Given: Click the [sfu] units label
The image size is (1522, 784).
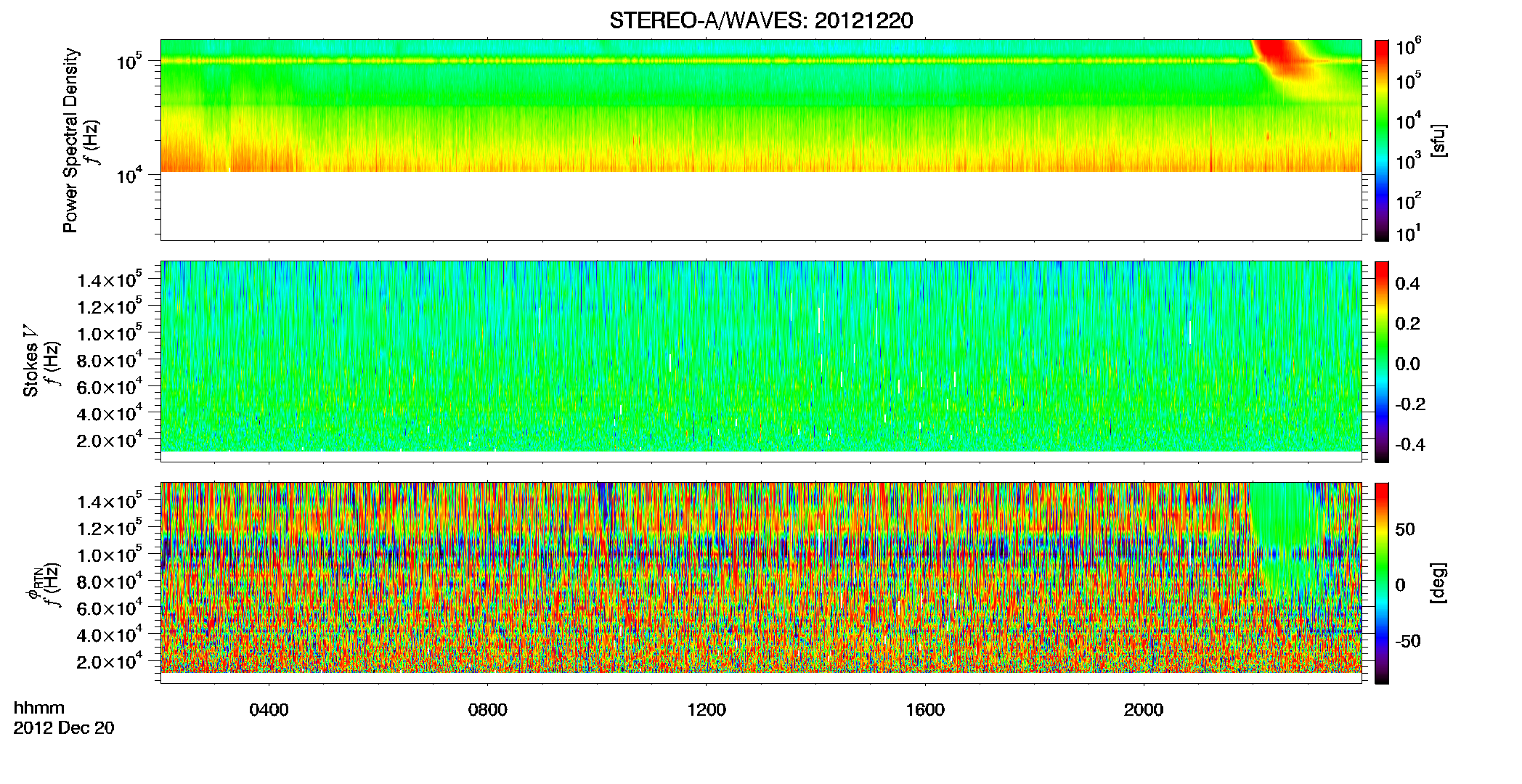Looking at the screenshot, I should point(1438,140).
